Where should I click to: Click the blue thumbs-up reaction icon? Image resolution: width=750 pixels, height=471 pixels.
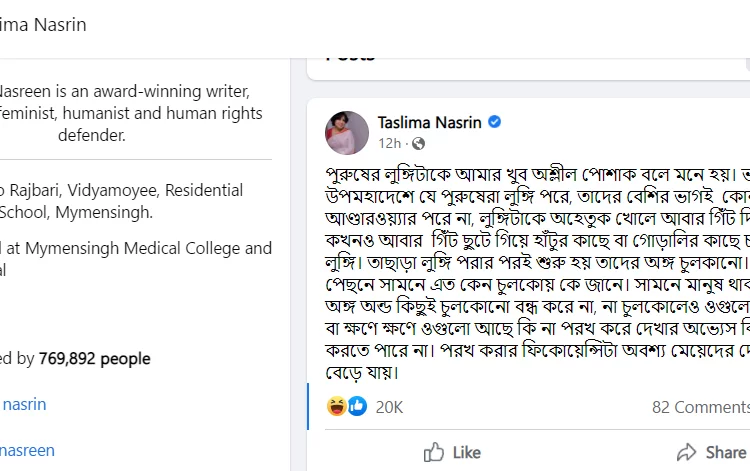357,406
